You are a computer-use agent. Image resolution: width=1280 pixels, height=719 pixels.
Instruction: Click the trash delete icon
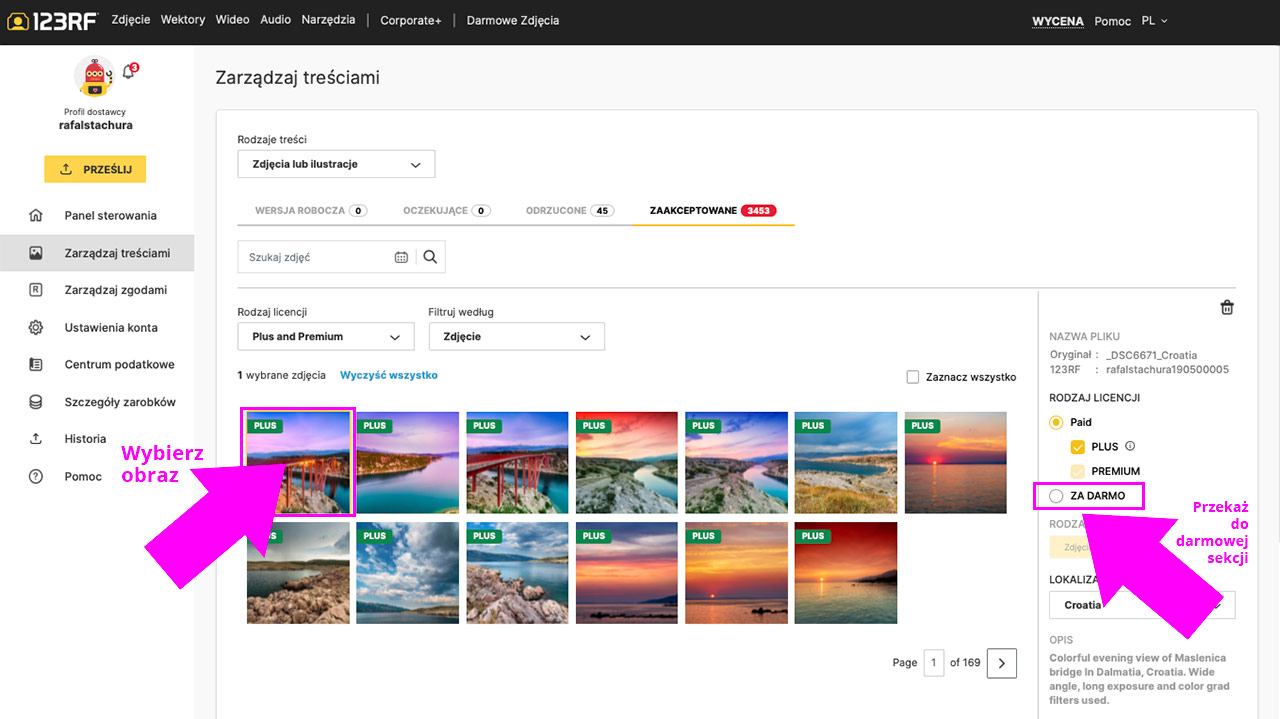[1227, 308]
